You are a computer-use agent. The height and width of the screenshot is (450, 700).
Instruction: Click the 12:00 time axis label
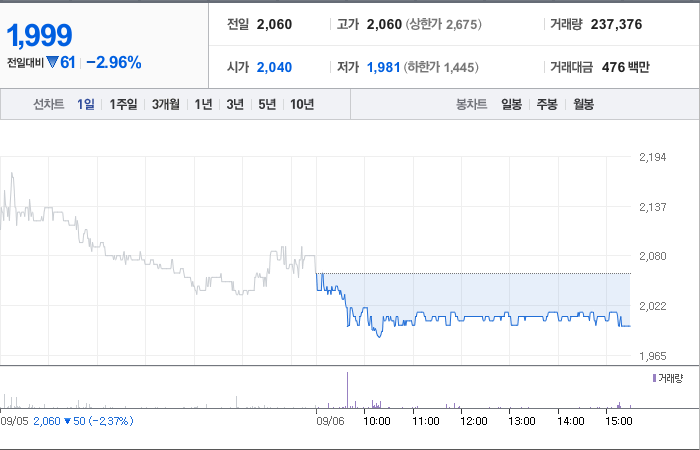click(x=474, y=421)
